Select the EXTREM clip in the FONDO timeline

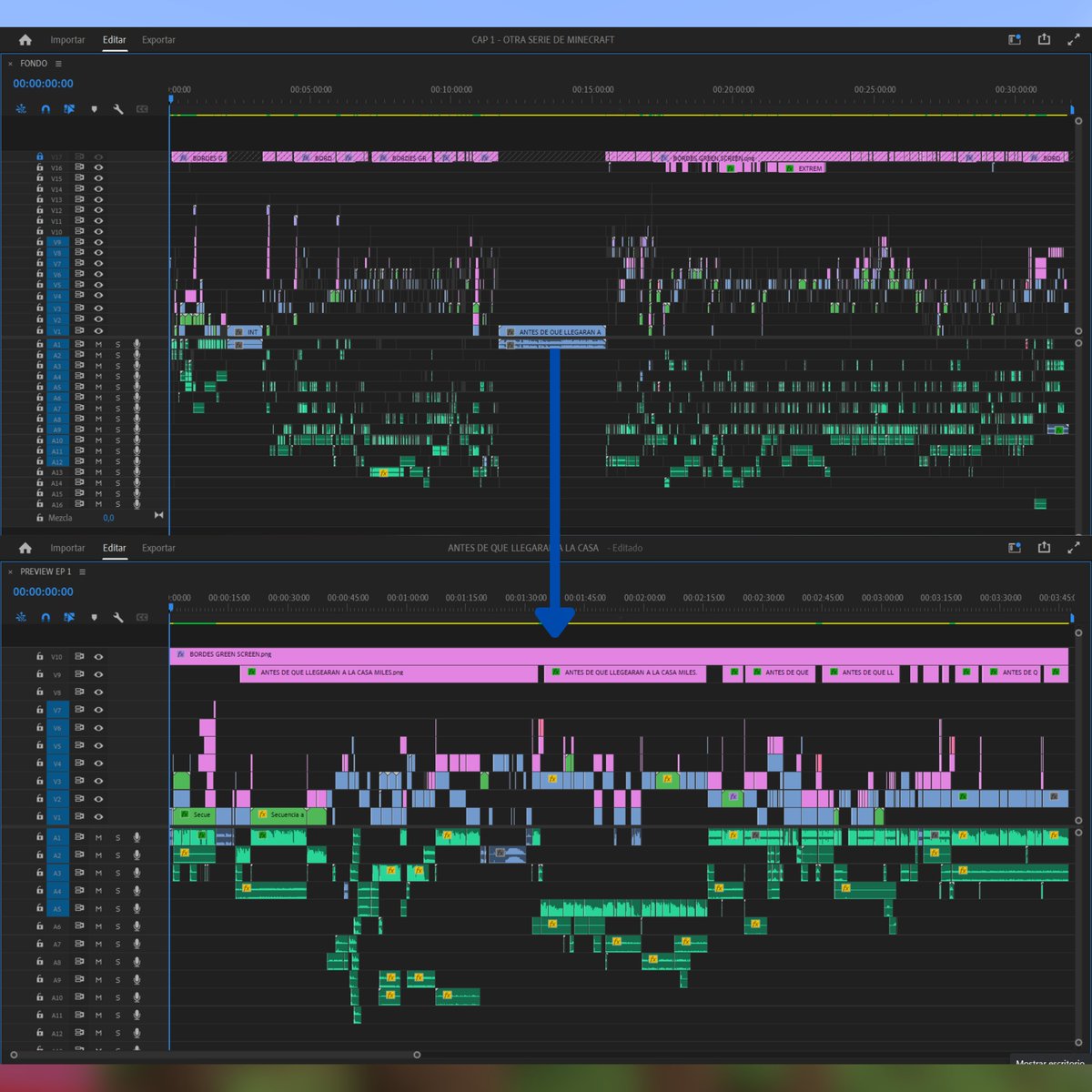pos(804,168)
